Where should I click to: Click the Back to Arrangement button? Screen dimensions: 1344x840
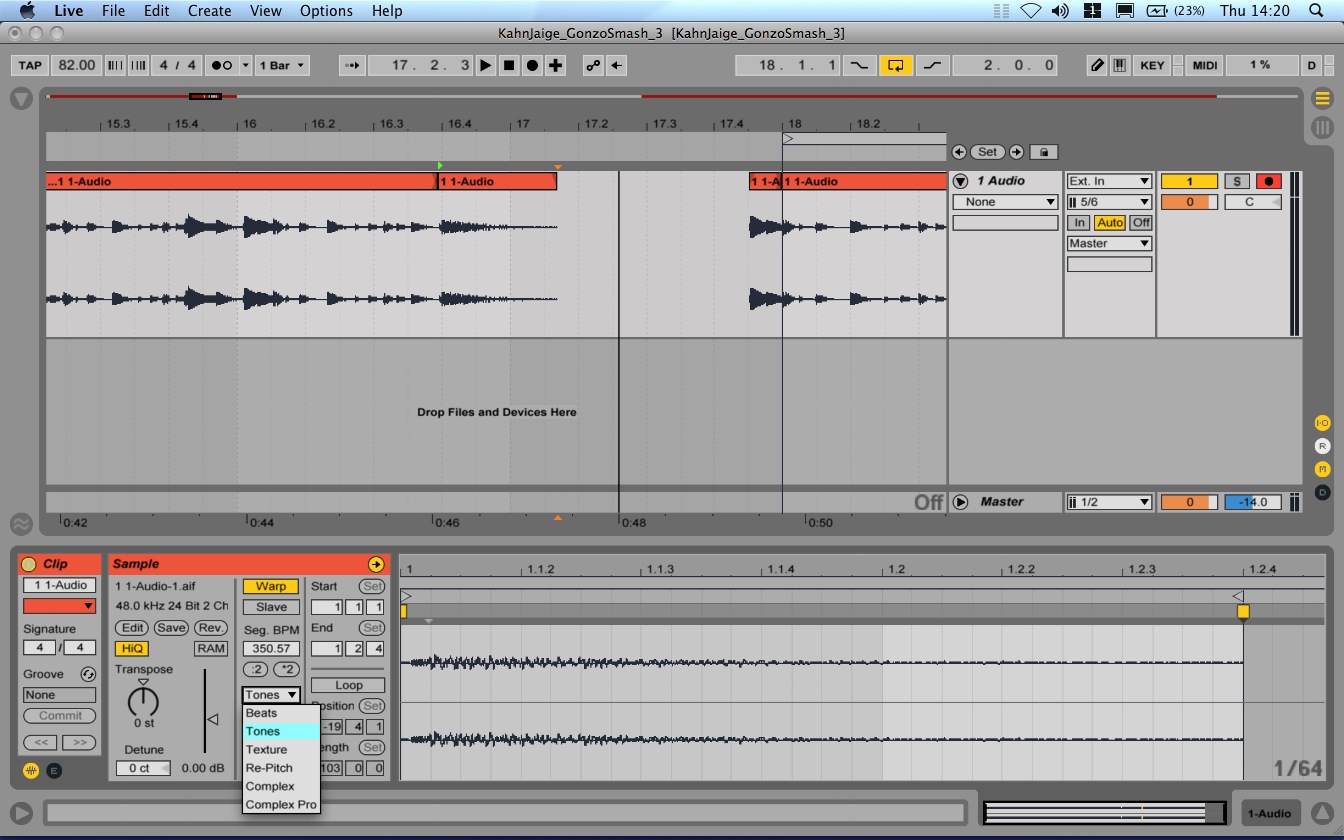pyautogui.click(x=617, y=65)
